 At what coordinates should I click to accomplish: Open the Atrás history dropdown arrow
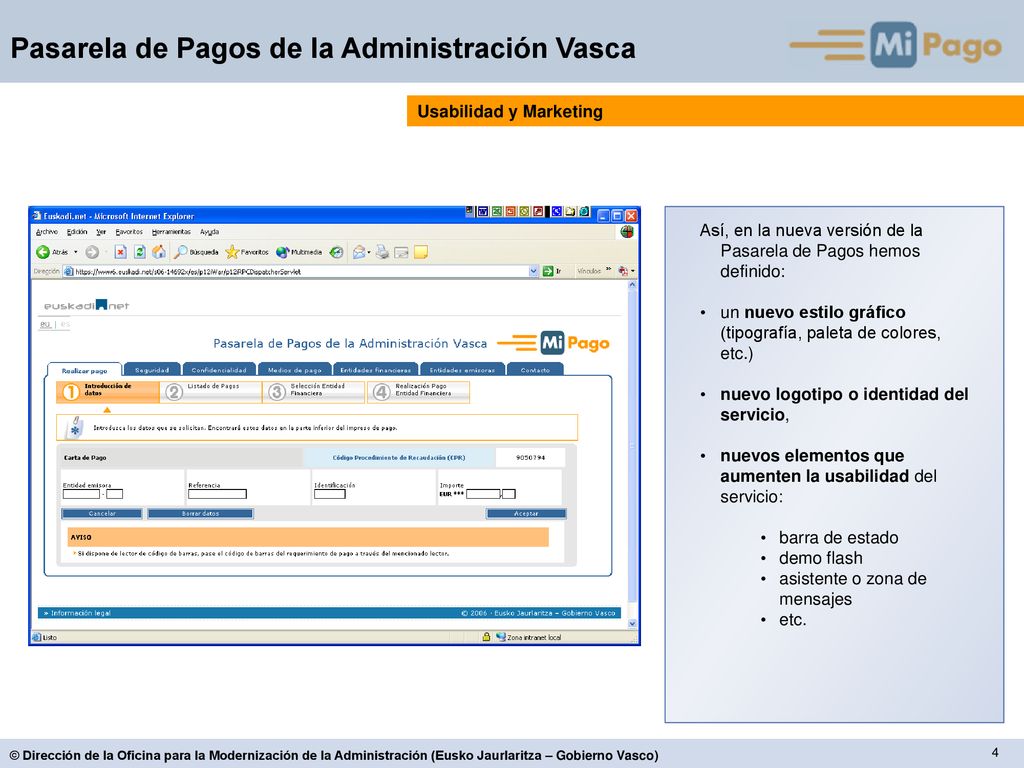pos(76,252)
